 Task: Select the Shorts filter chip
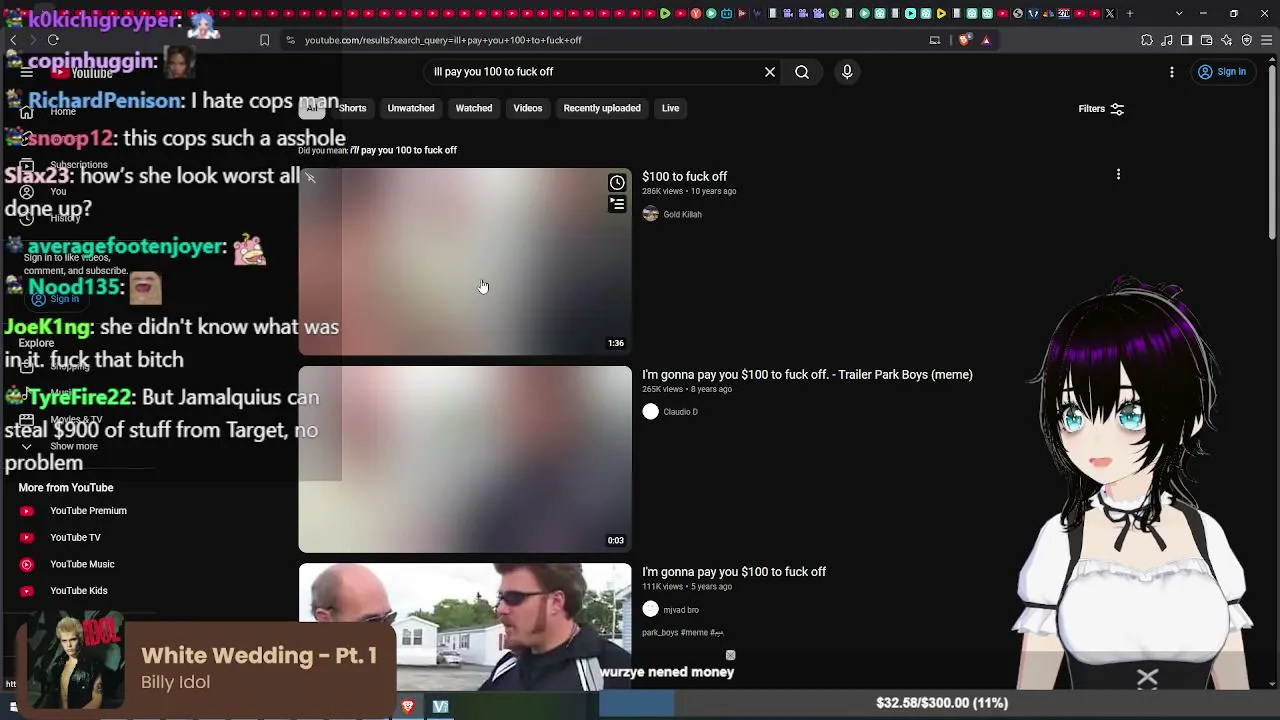[x=352, y=108]
